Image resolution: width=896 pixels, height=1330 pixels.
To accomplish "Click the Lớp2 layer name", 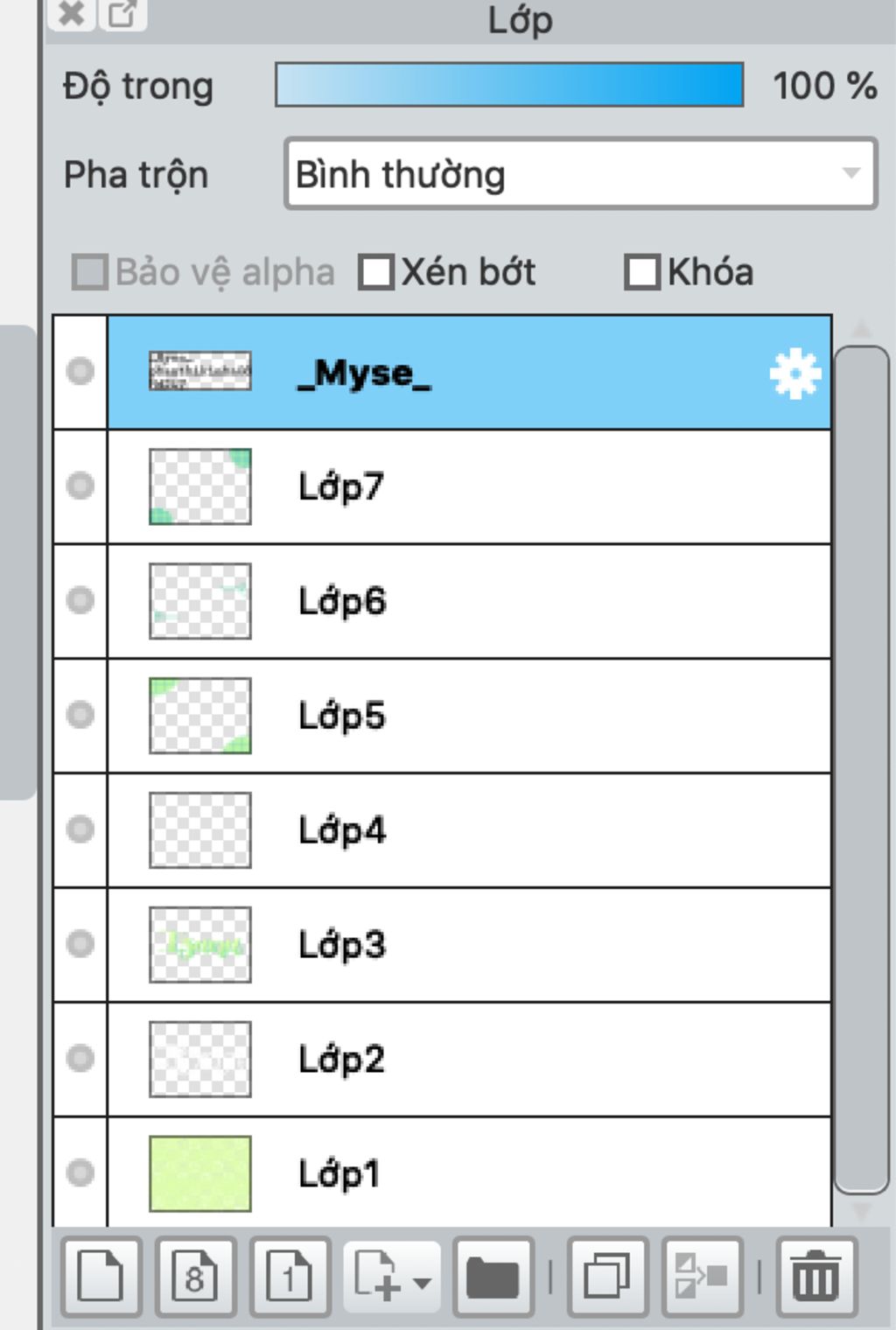I will [341, 1060].
